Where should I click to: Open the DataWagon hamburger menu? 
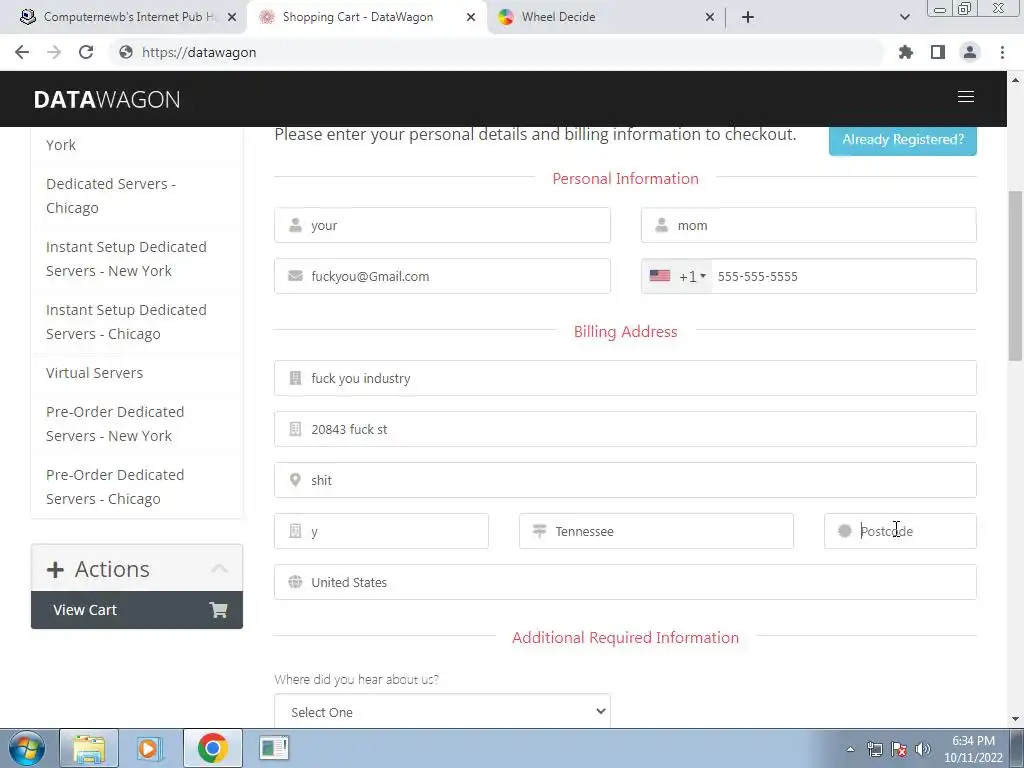(966, 97)
